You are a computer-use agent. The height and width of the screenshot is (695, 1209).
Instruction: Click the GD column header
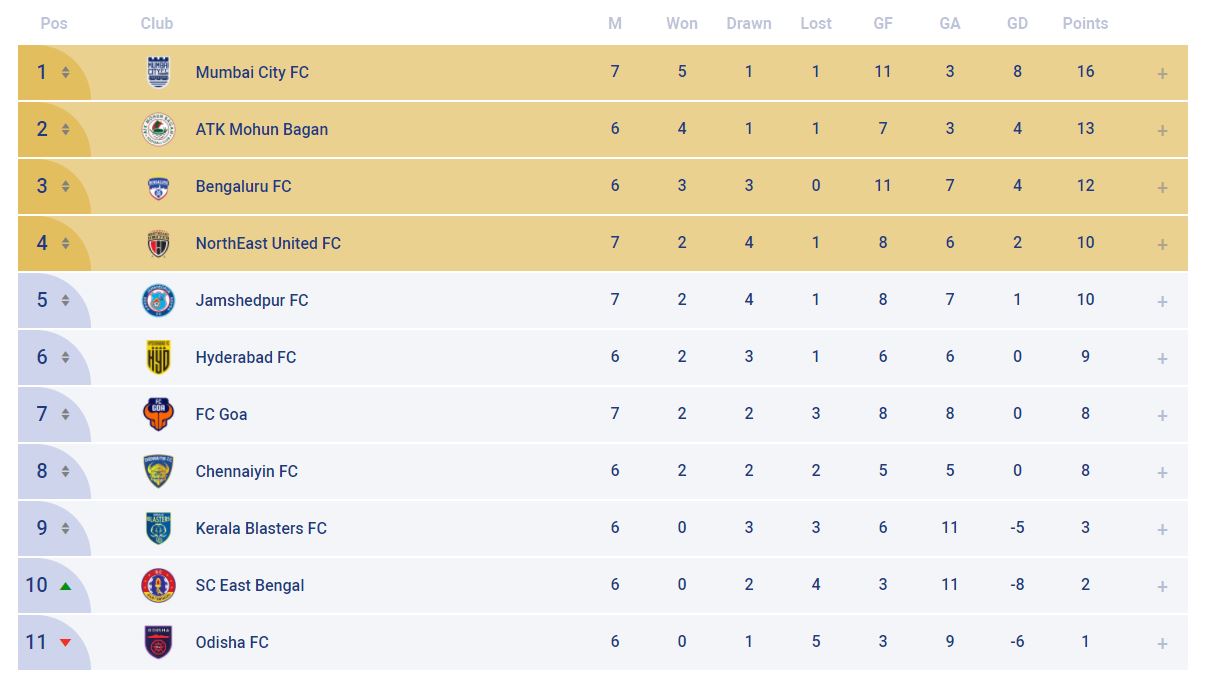(1017, 23)
